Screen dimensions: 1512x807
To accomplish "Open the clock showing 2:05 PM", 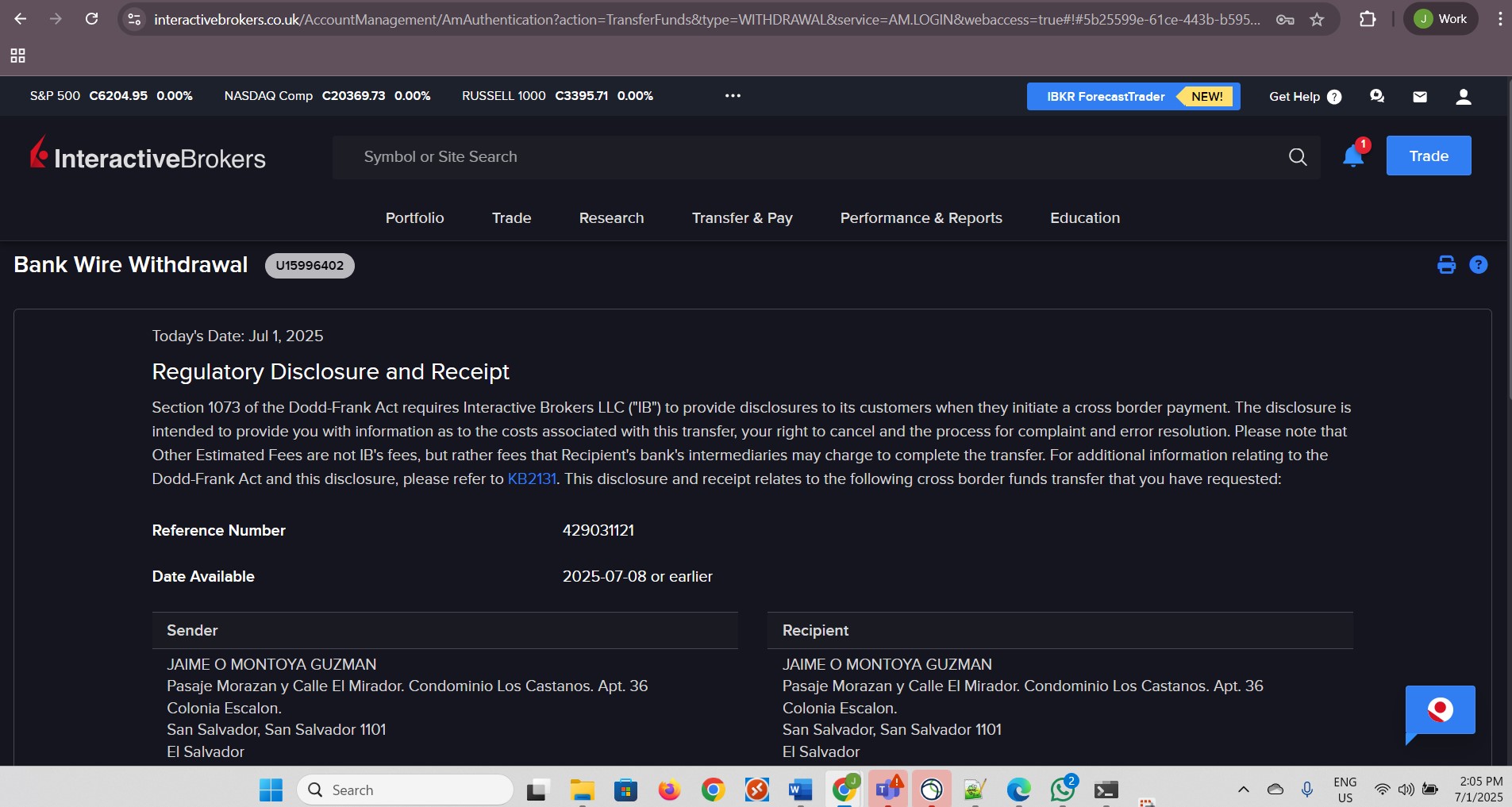I will click(x=1479, y=790).
